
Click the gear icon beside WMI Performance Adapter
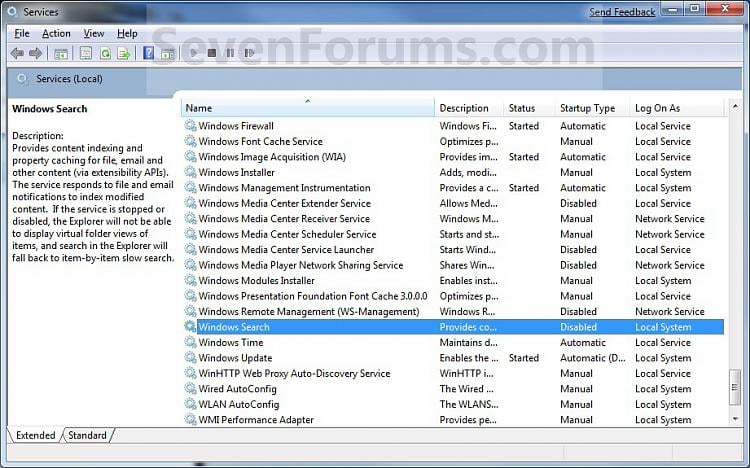click(190, 419)
